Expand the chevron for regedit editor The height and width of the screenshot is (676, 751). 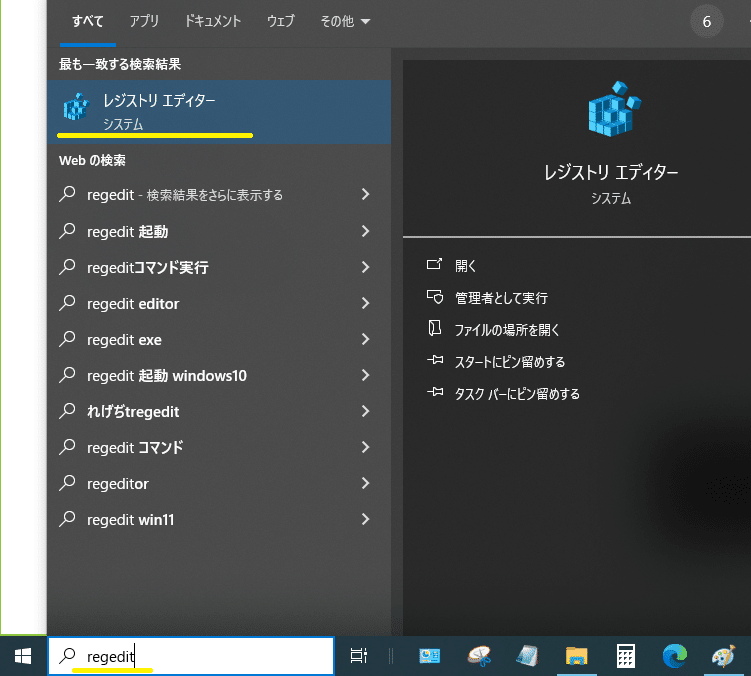click(x=365, y=303)
